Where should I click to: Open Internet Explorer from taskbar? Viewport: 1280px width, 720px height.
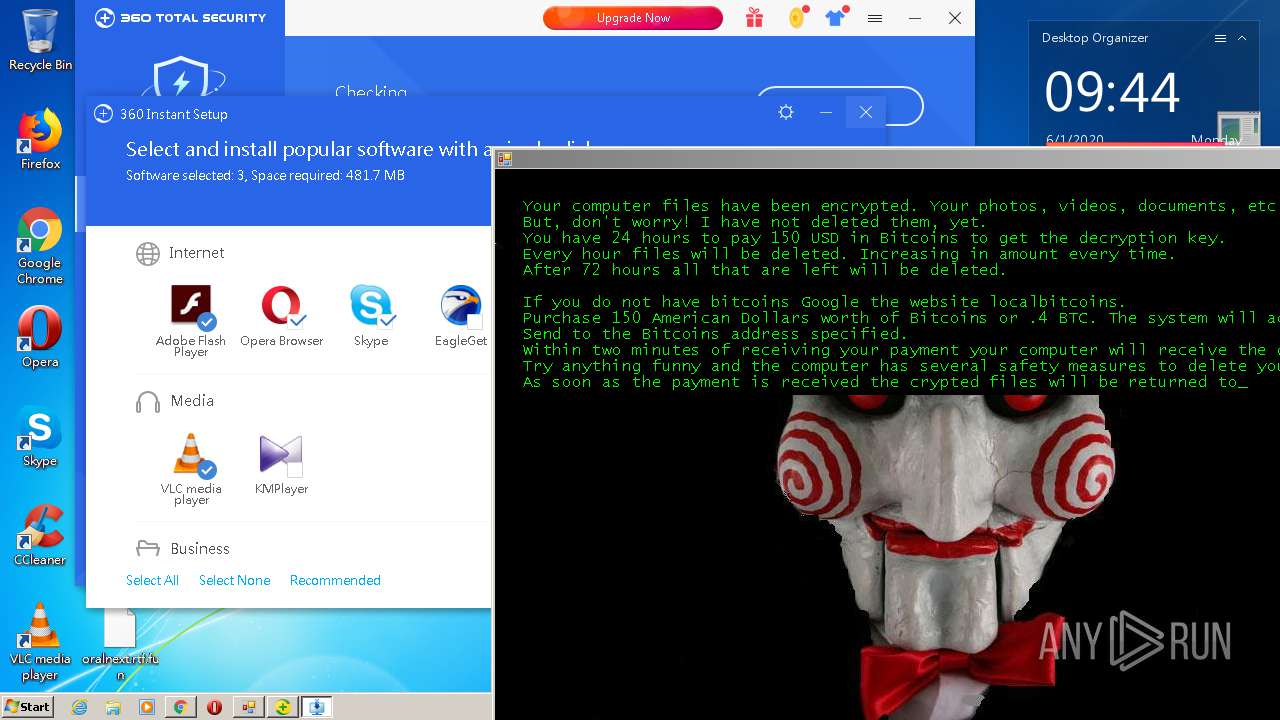pyautogui.click(x=80, y=707)
